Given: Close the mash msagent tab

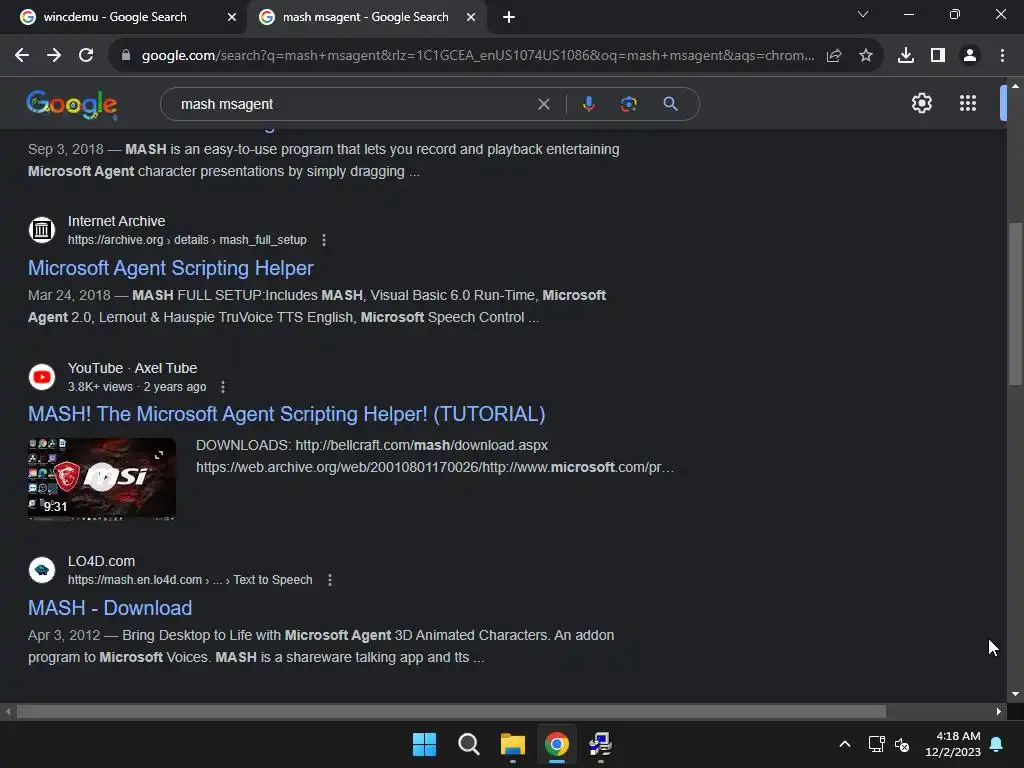Looking at the screenshot, I should (471, 18).
